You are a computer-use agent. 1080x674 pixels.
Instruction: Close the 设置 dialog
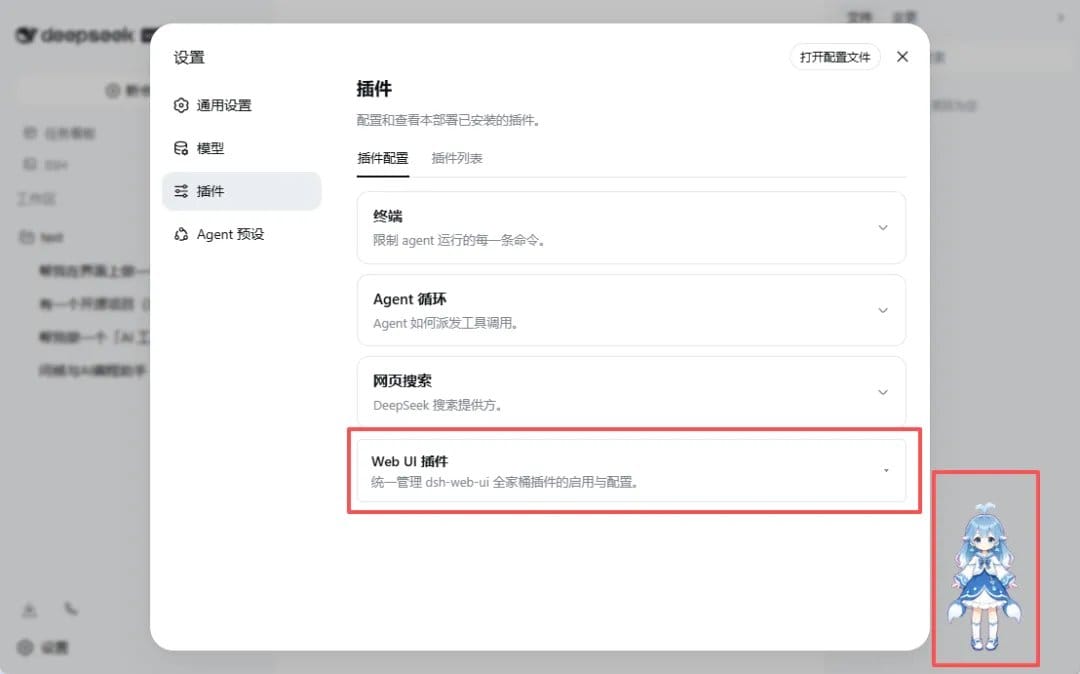click(902, 57)
